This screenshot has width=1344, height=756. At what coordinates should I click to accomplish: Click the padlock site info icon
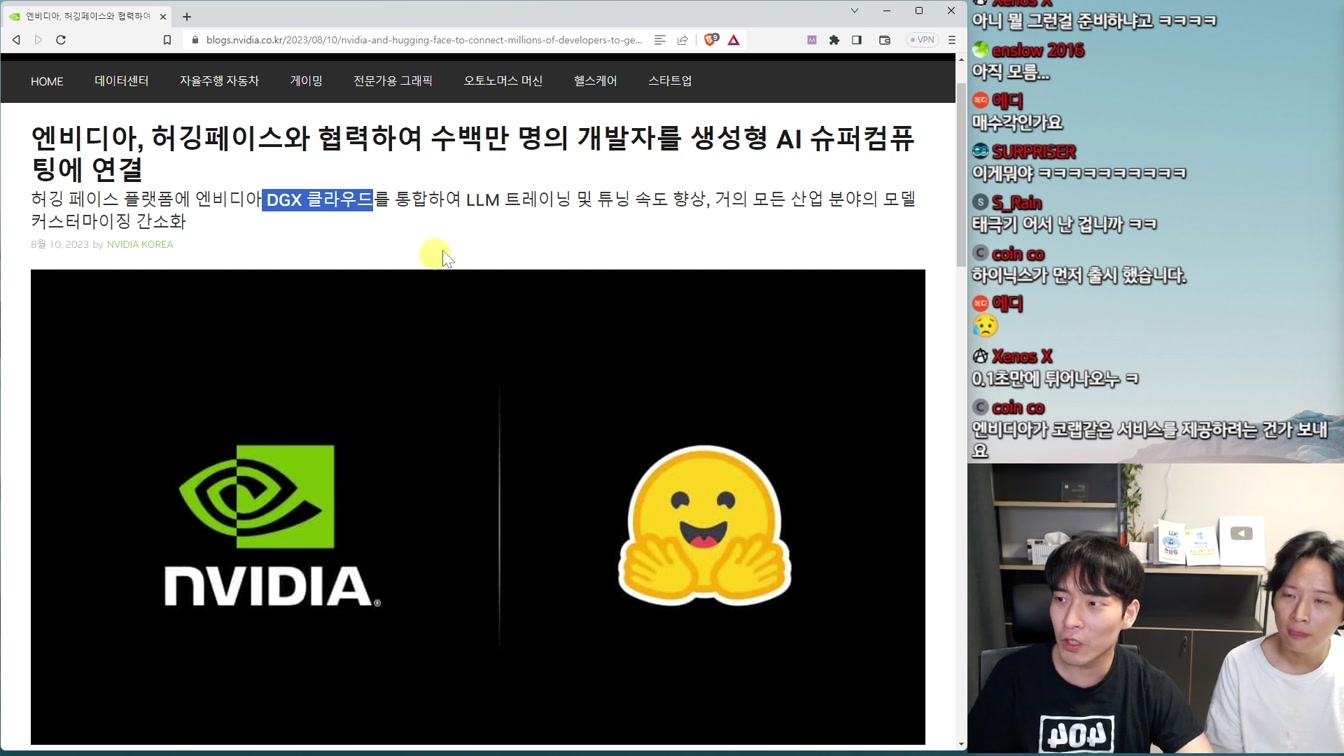(195, 40)
